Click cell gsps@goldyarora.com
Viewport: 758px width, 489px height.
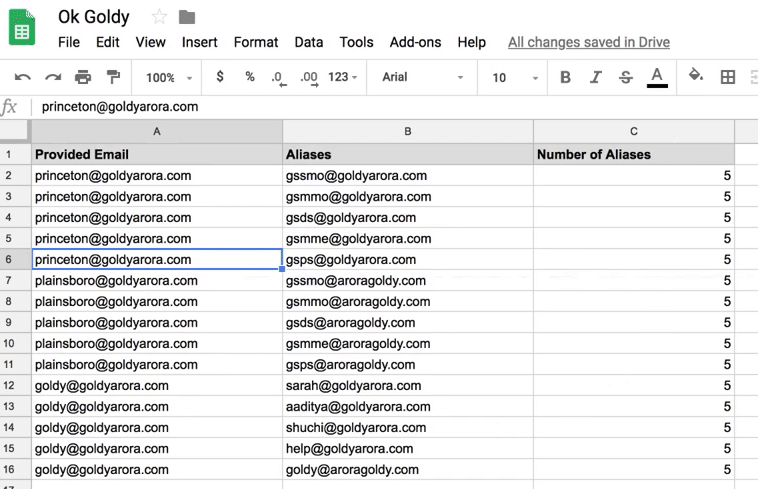click(x=408, y=259)
